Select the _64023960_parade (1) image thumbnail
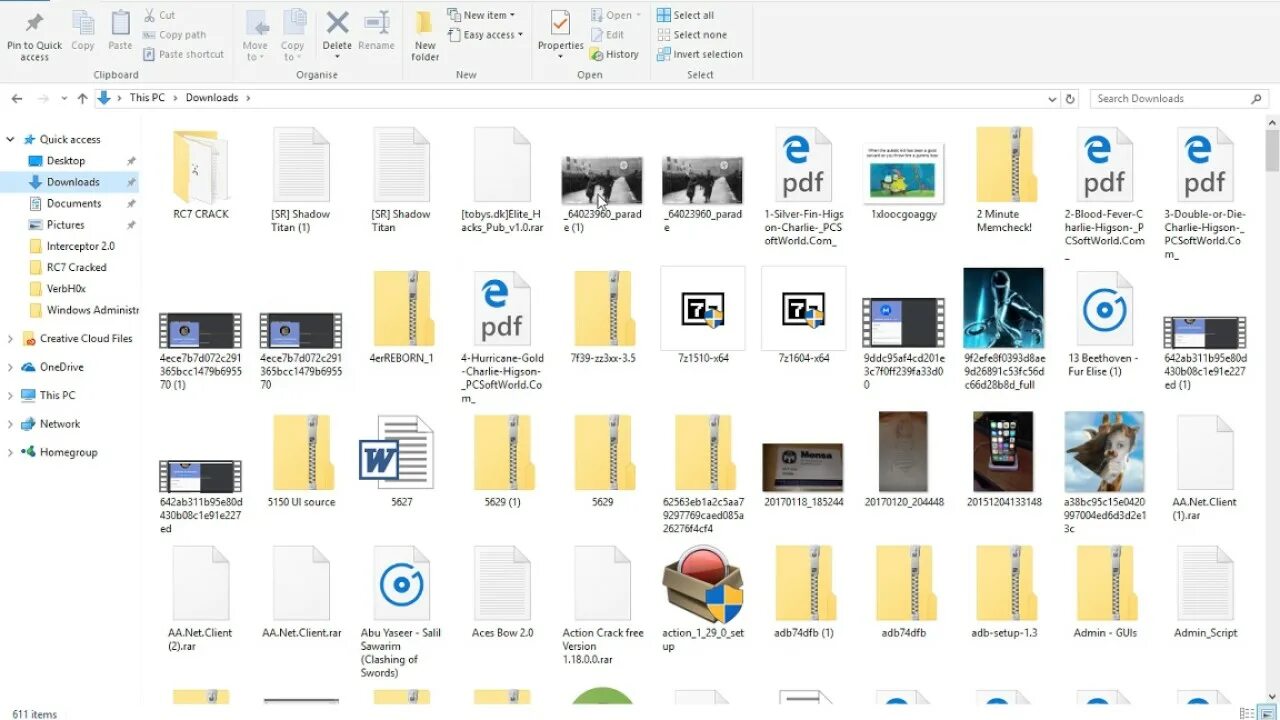The height and width of the screenshot is (720, 1280). [602, 180]
